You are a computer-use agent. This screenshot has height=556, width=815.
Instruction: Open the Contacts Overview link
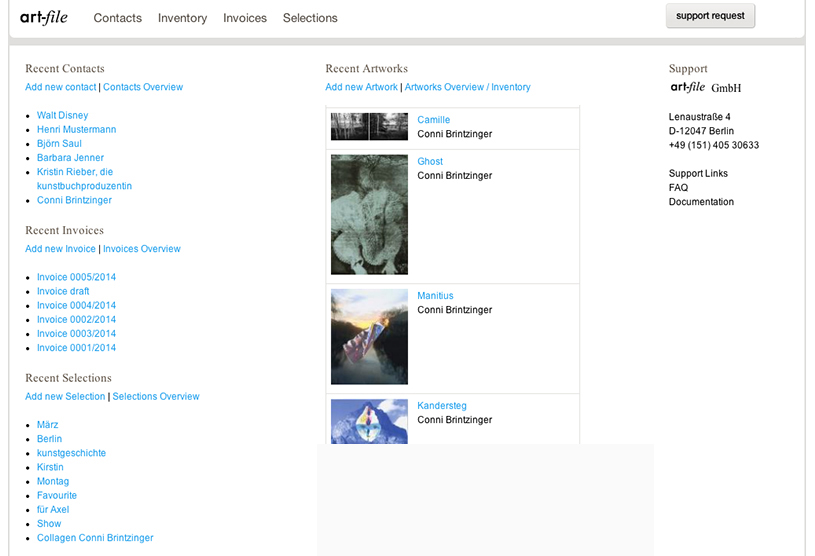point(143,87)
